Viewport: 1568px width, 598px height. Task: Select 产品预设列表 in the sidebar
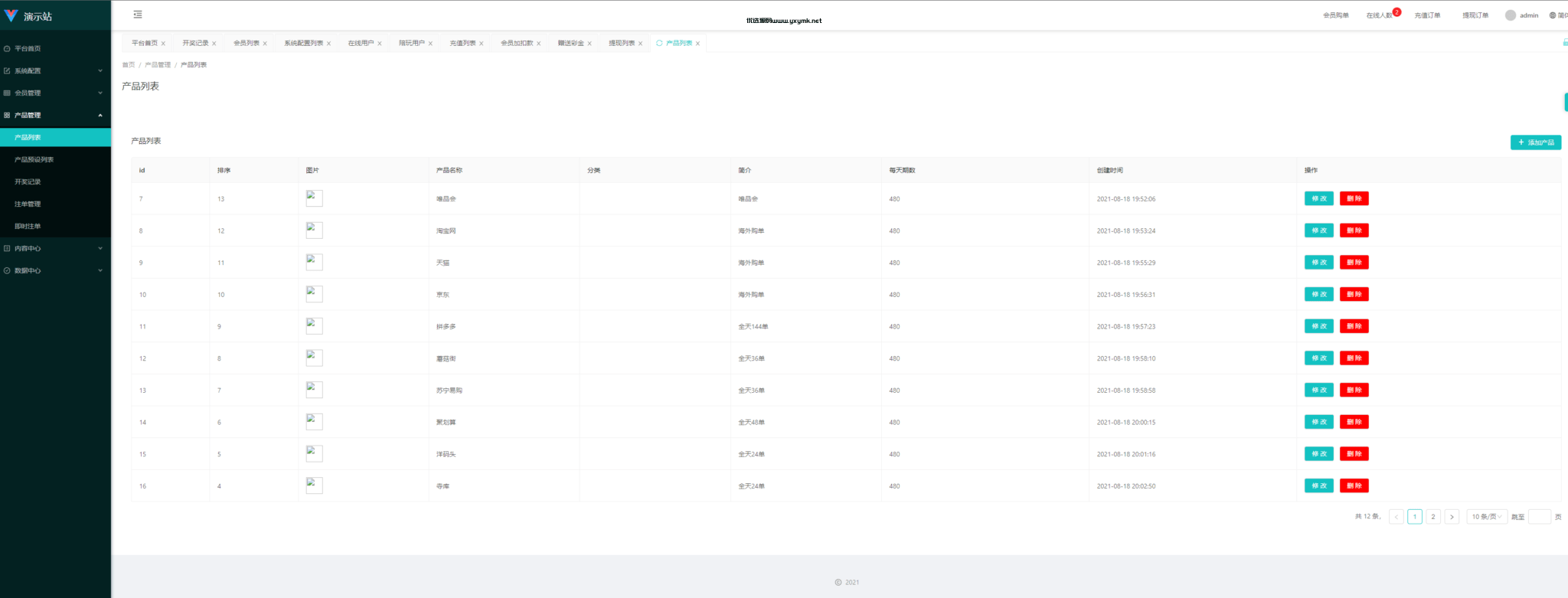[x=55, y=159]
